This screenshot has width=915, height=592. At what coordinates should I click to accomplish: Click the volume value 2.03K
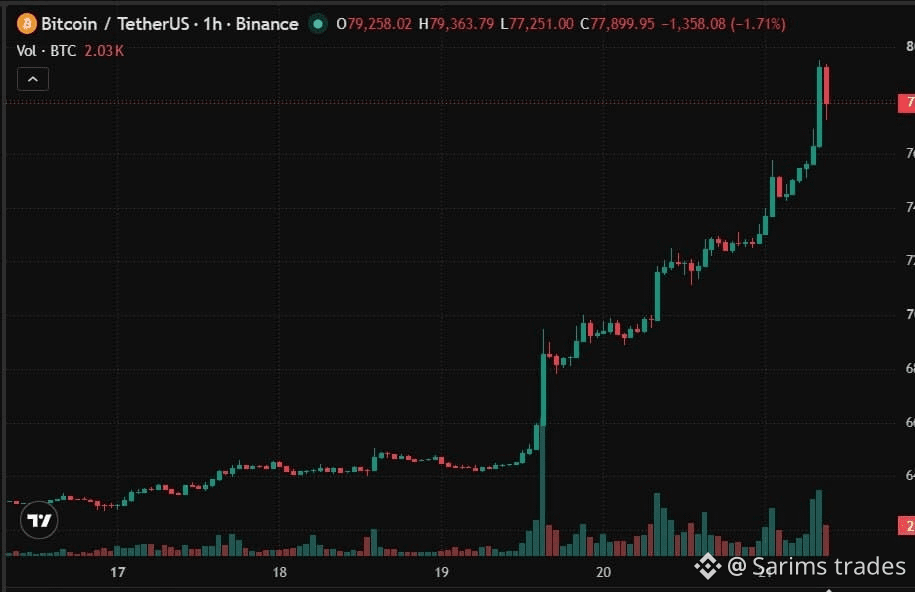[x=104, y=51]
